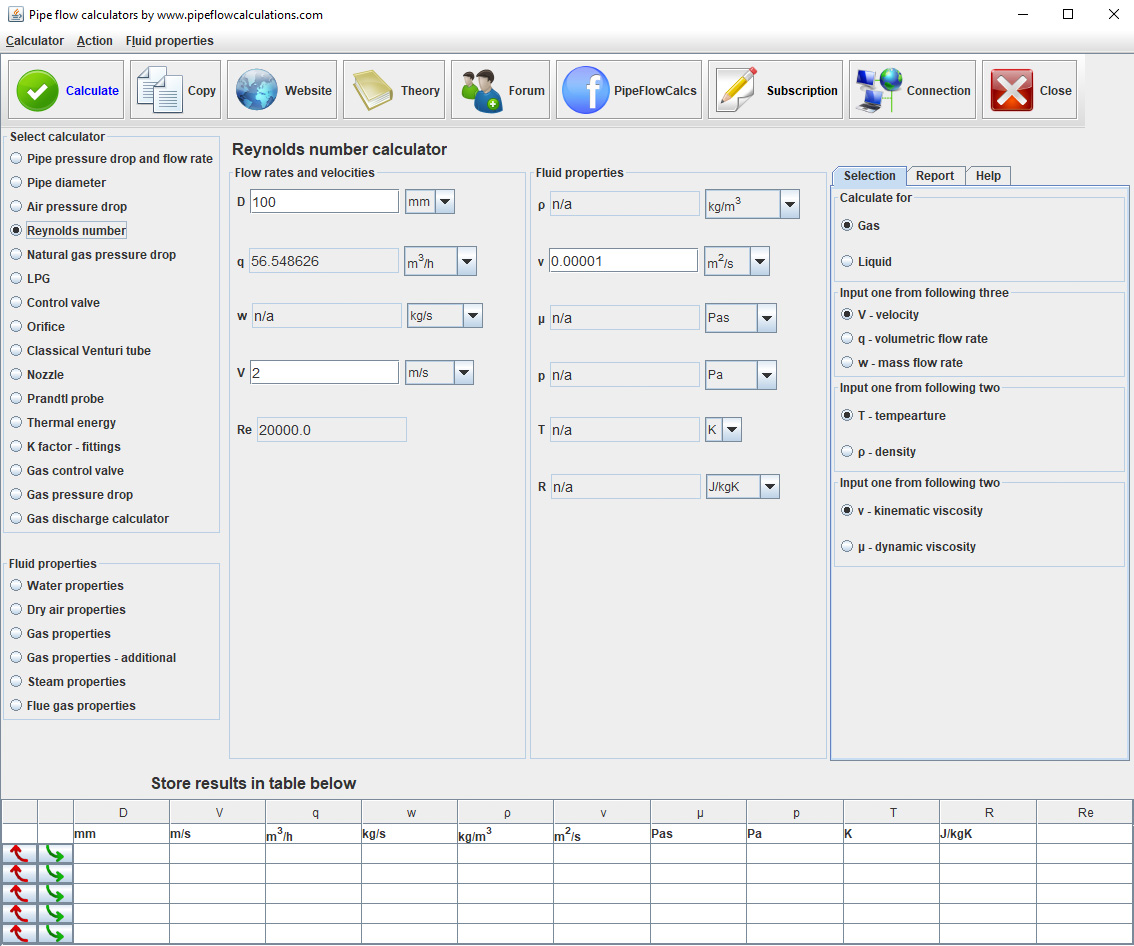Switch to the Report tab
The width and height of the screenshot is (1134, 946).
pos(935,176)
